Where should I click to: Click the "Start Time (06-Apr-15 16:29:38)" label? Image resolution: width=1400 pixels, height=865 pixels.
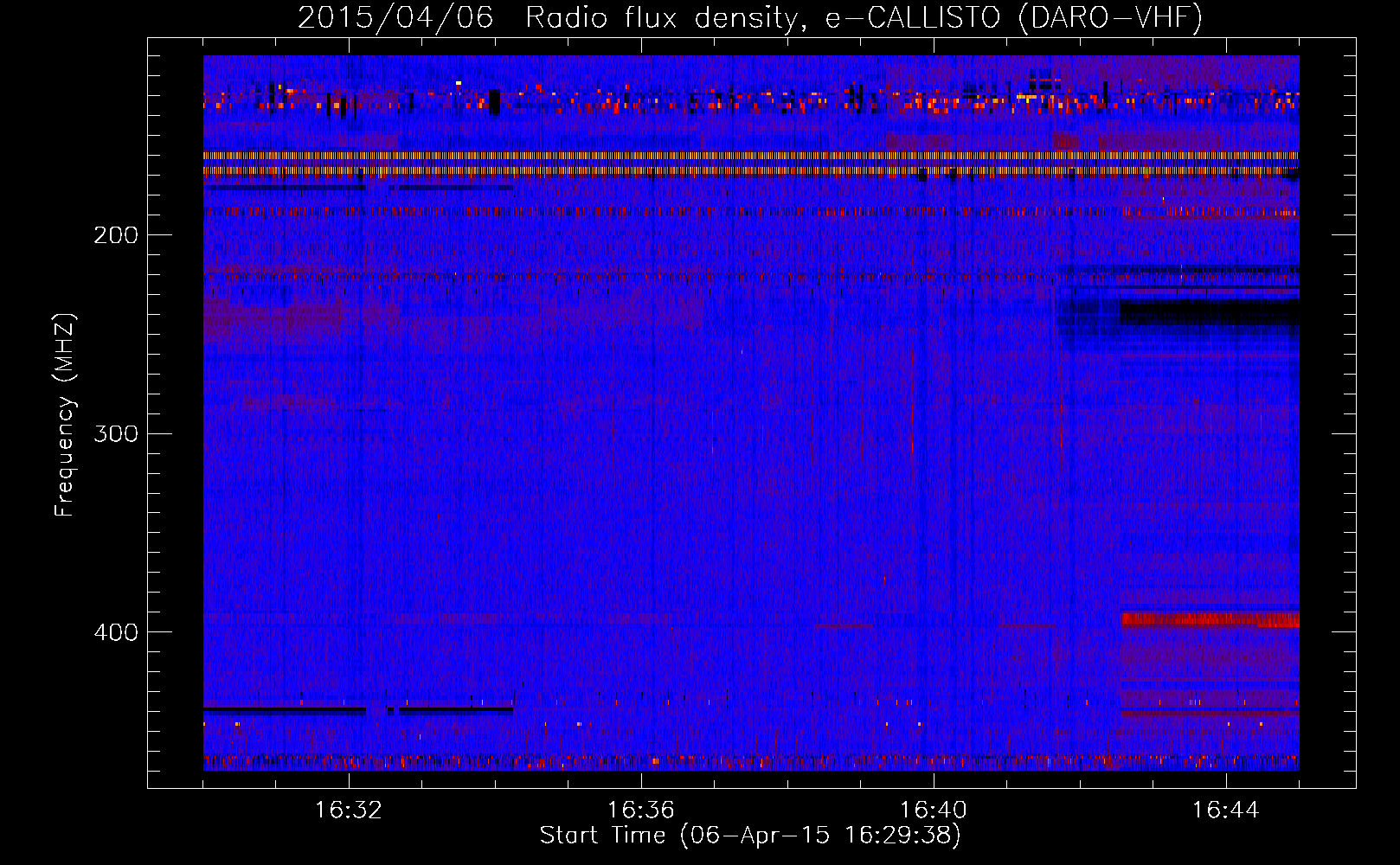pyautogui.click(x=750, y=836)
